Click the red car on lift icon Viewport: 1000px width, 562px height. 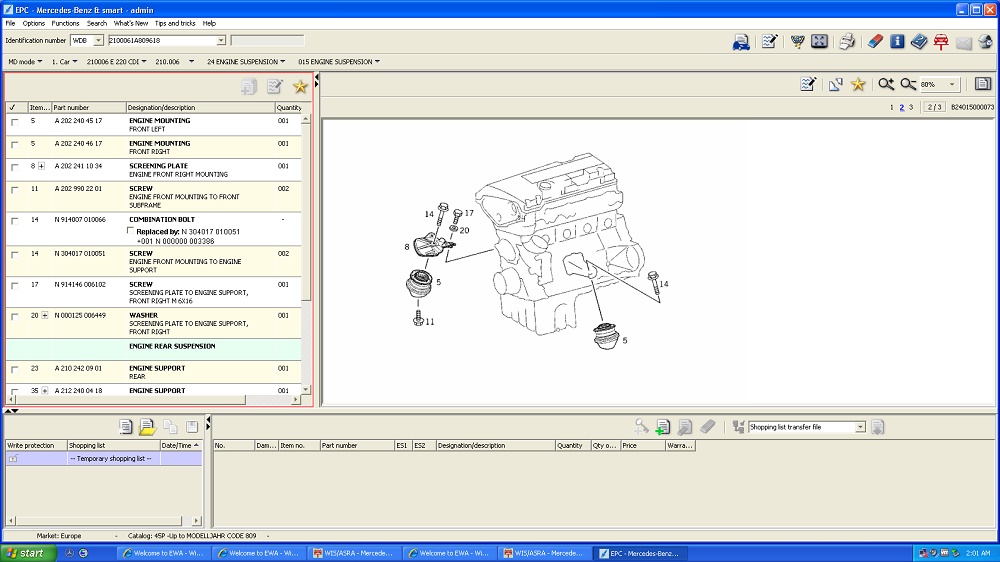[x=941, y=42]
